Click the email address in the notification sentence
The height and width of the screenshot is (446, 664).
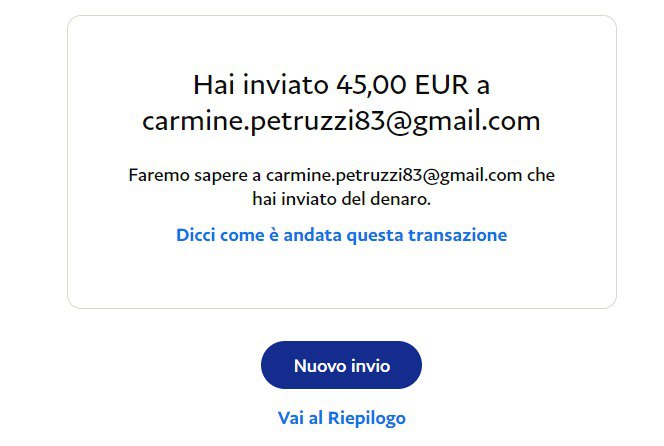[x=393, y=175]
